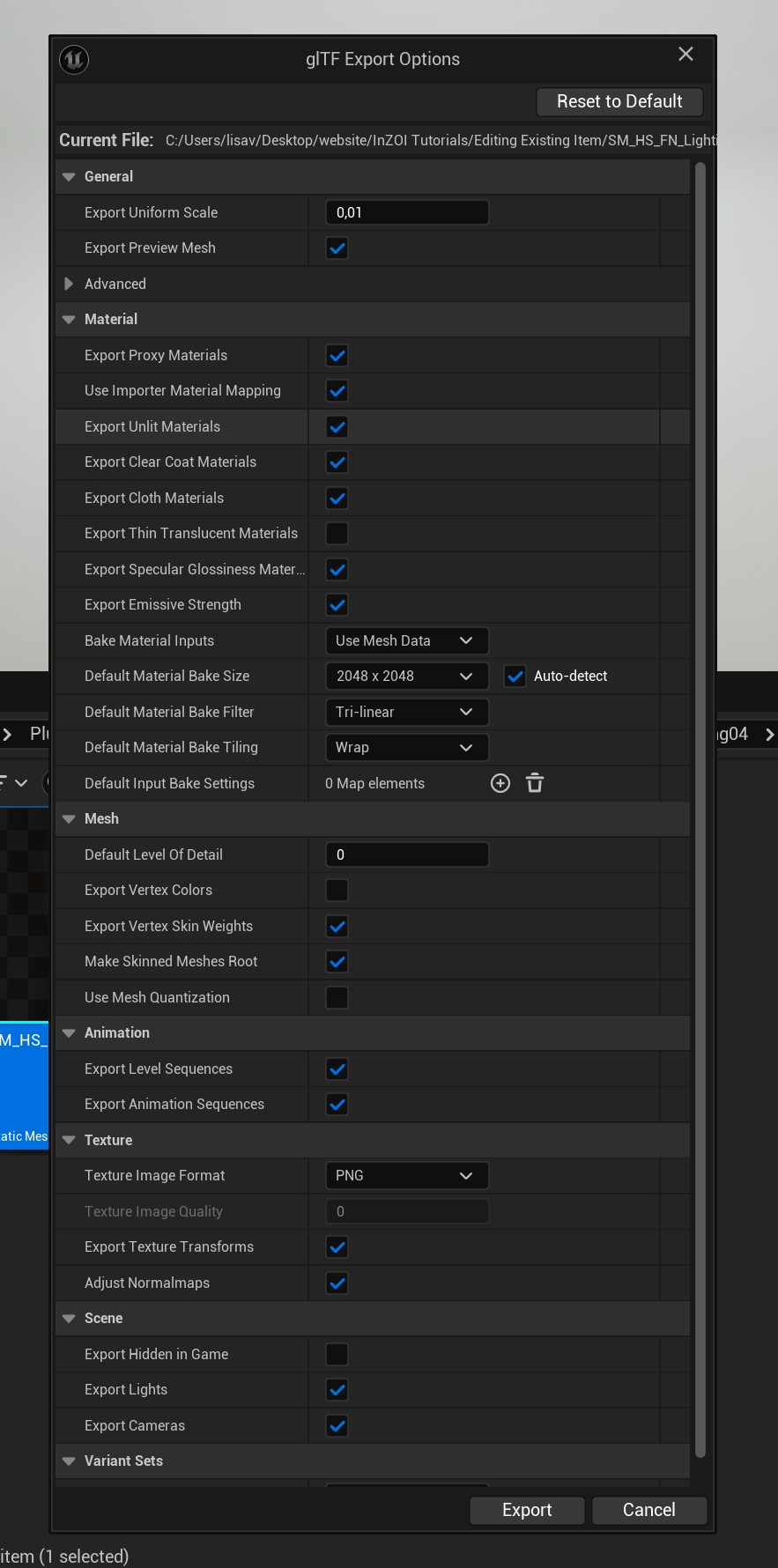Uncheck Auto-detect bake size
This screenshot has height=1568, width=778.
pos(515,677)
